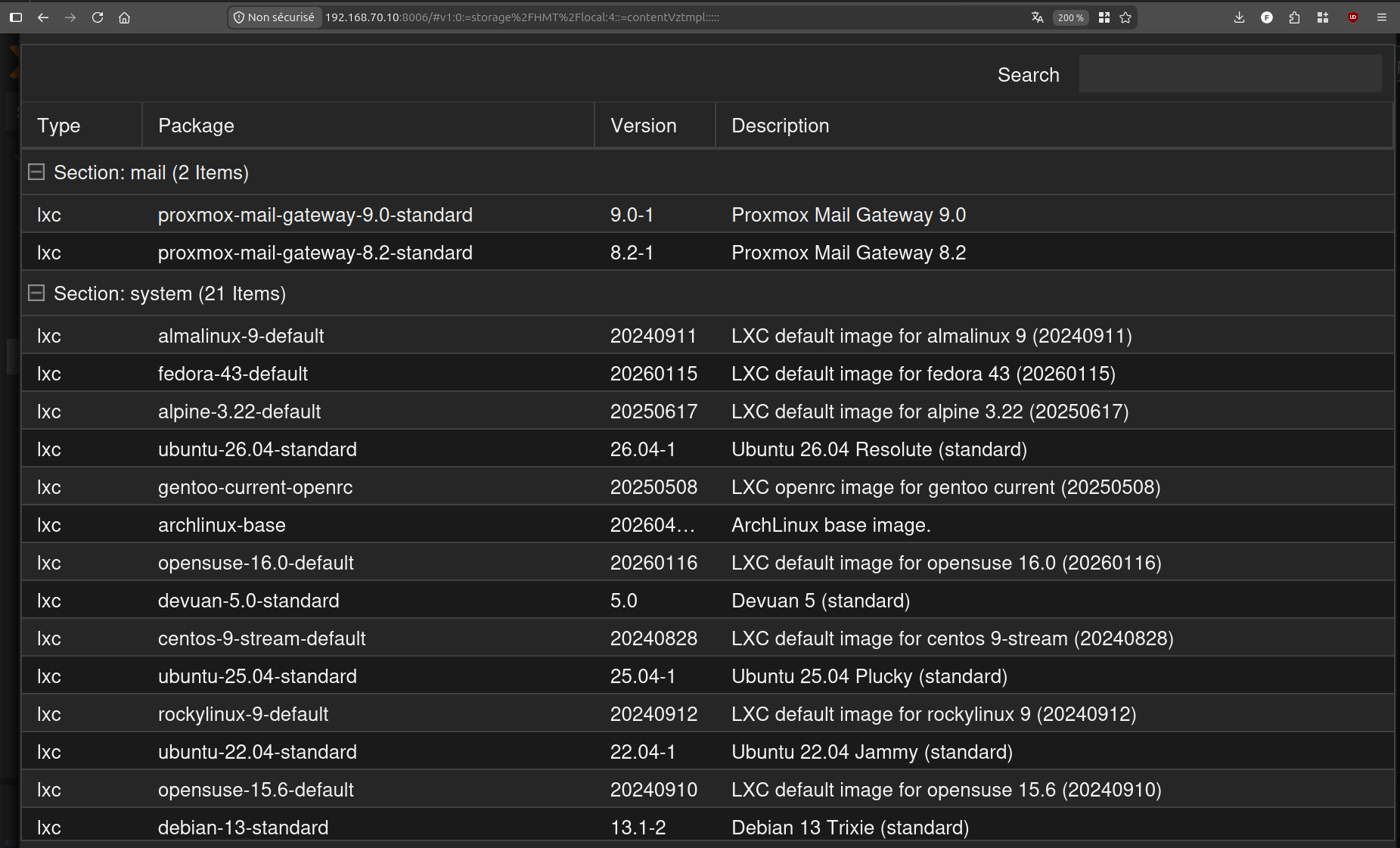
Task: Click the Debian 13 Trixie (standard) description
Action: coord(850,828)
